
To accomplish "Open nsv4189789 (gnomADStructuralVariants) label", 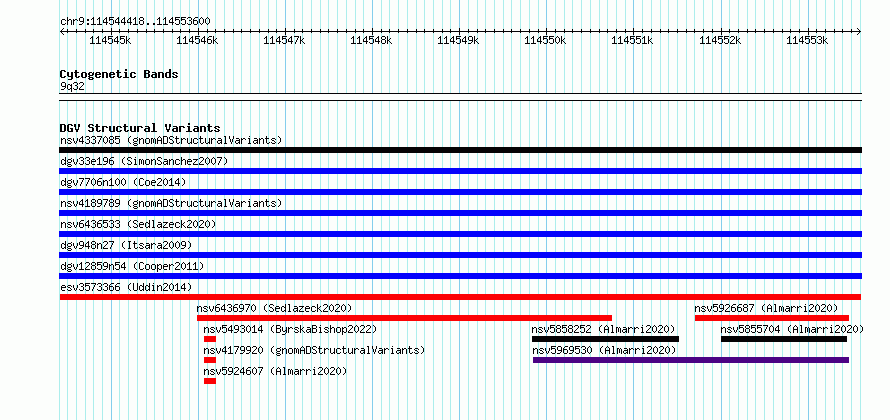I will click(x=171, y=203).
